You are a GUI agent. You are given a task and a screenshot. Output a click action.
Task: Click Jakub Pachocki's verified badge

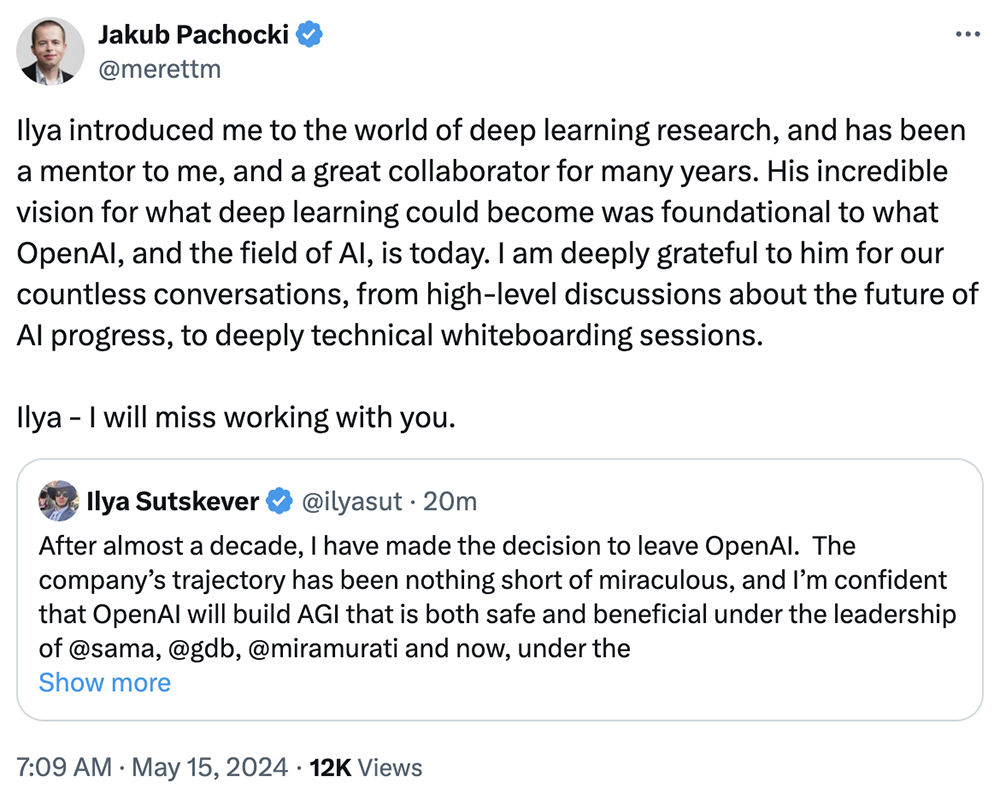[x=311, y=35]
